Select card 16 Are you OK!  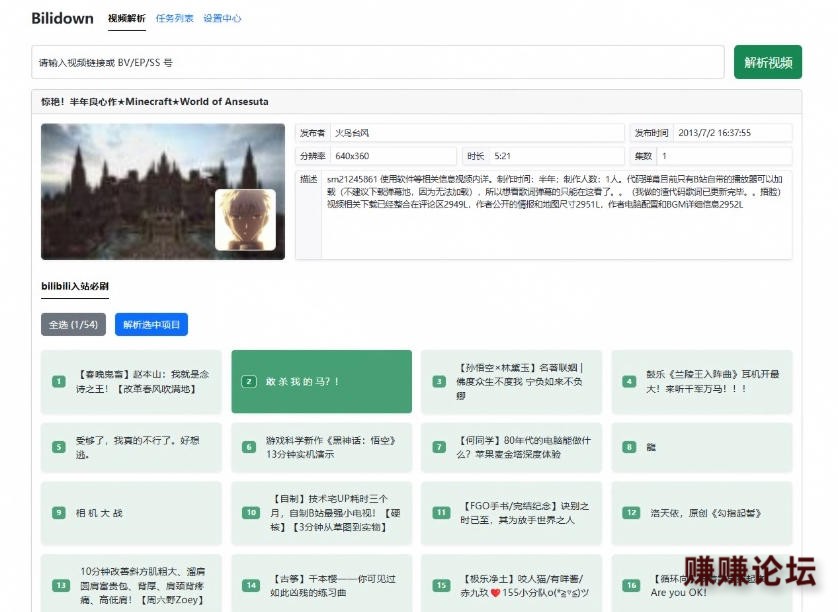[702, 584]
